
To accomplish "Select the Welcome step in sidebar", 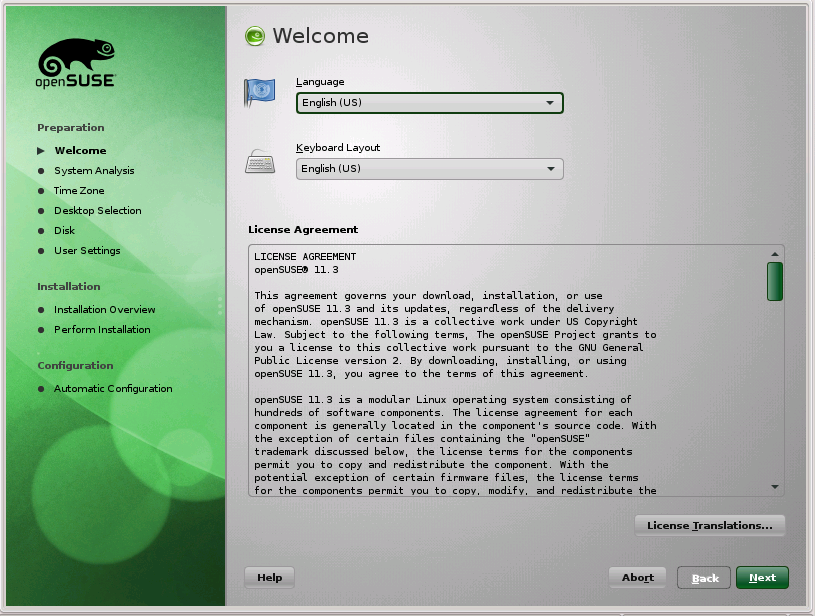I will pos(80,151).
